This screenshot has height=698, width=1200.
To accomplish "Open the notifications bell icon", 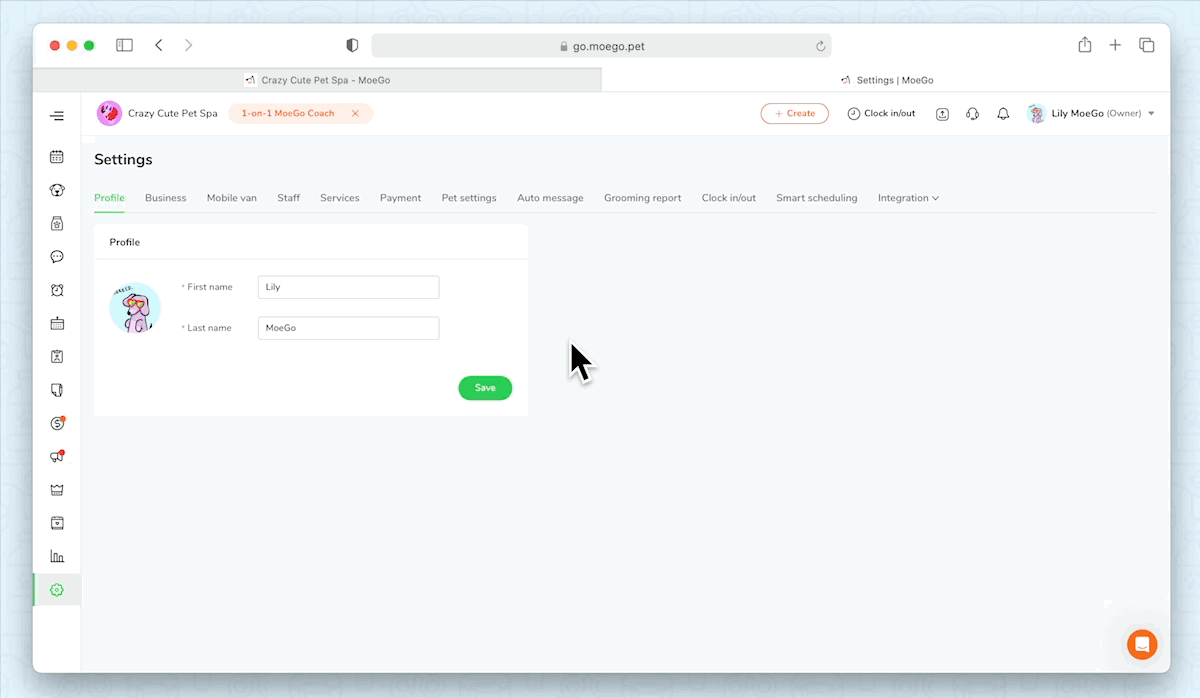I will (1003, 114).
